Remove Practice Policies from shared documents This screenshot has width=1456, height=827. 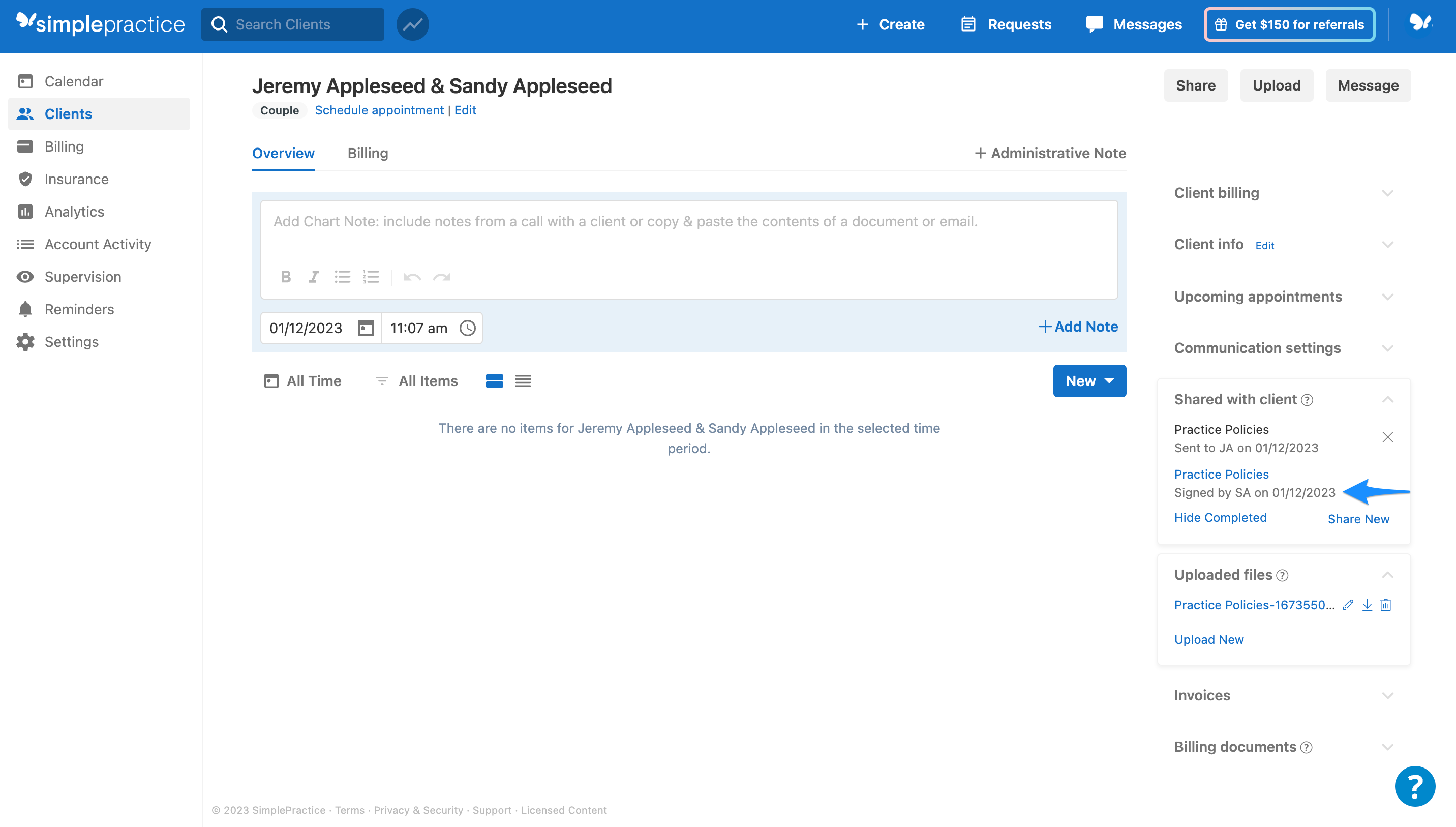1388,437
